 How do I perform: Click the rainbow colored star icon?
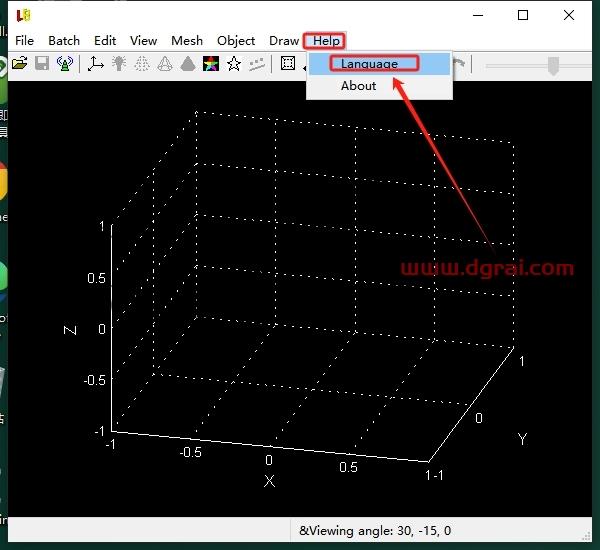pos(211,64)
